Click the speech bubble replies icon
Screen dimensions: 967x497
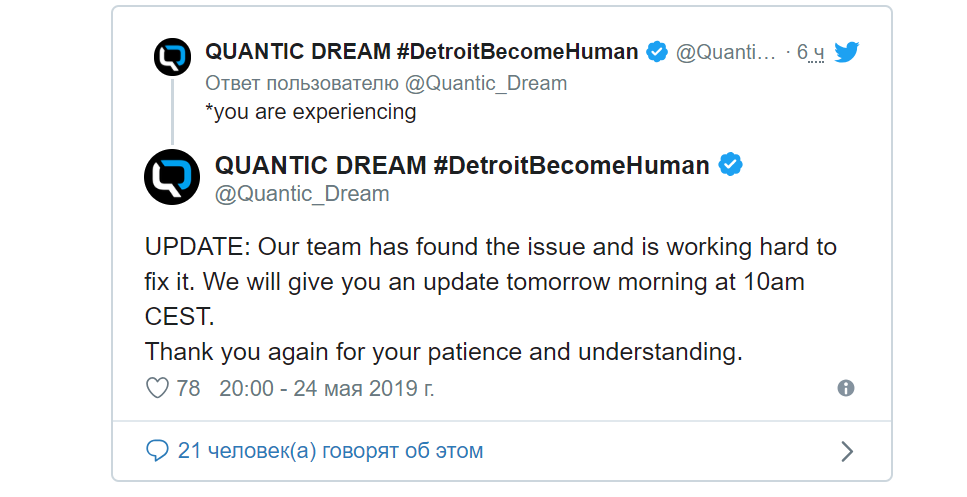click(157, 451)
